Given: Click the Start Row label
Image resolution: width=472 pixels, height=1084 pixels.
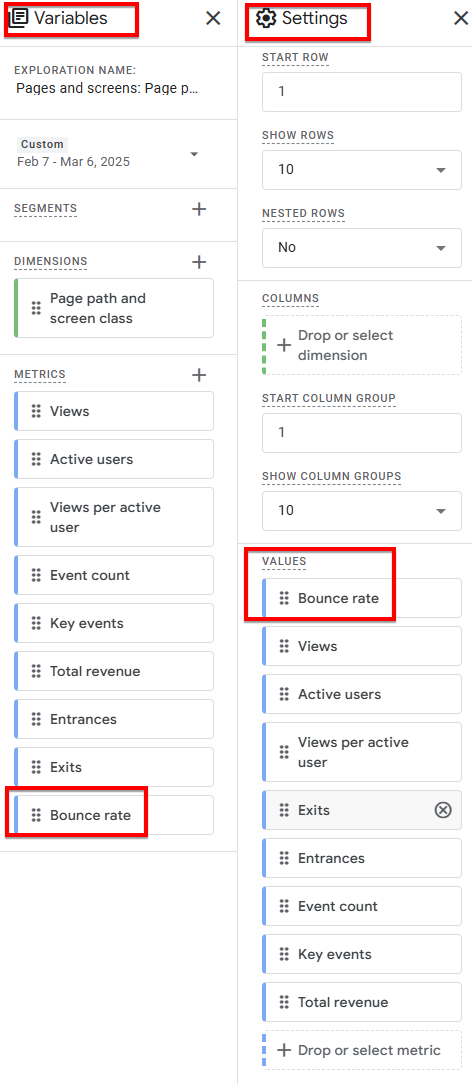Looking at the screenshot, I should click(295, 57).
